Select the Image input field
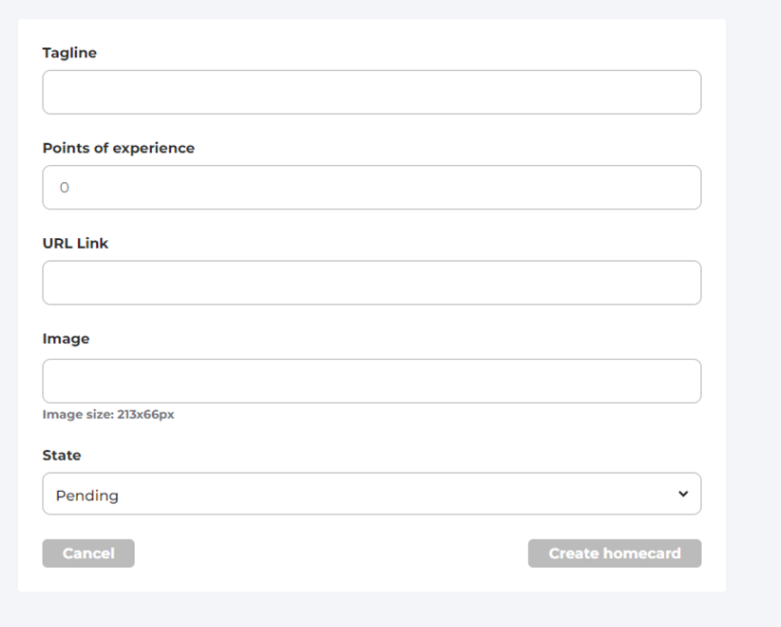Image resolution: width=781 pixels, height=627 pixels. pos(371,381)
